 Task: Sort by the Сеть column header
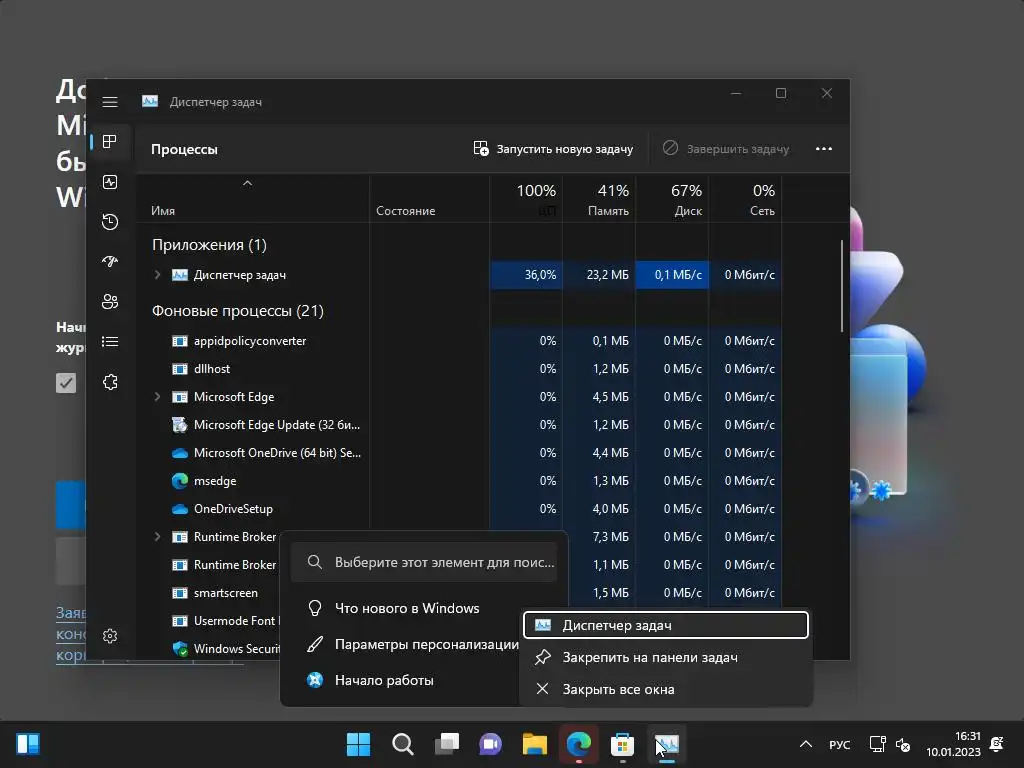(745, 199)
